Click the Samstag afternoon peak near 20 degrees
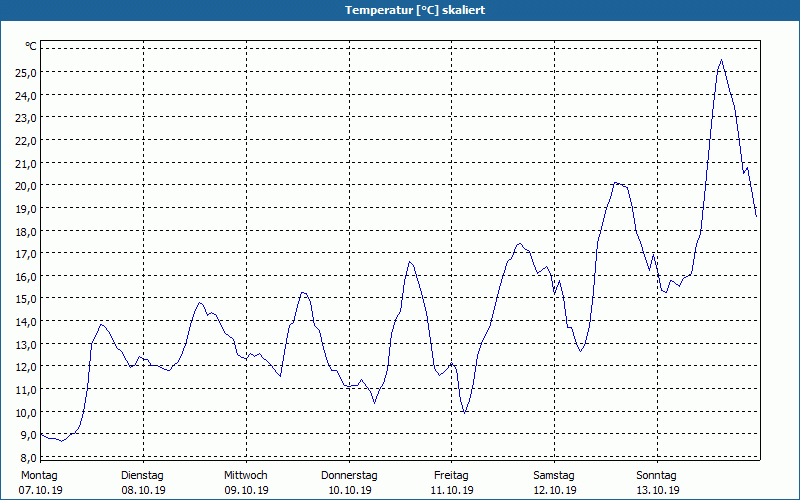The height and width of the screenshot is (500, 800). tap(616, 183)
